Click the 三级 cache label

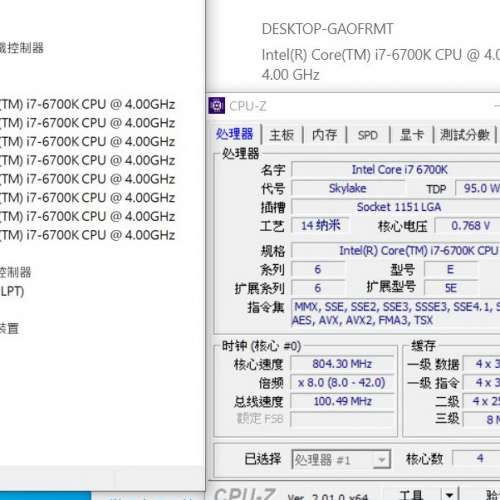pyautogui.click(x=447, y=418)
